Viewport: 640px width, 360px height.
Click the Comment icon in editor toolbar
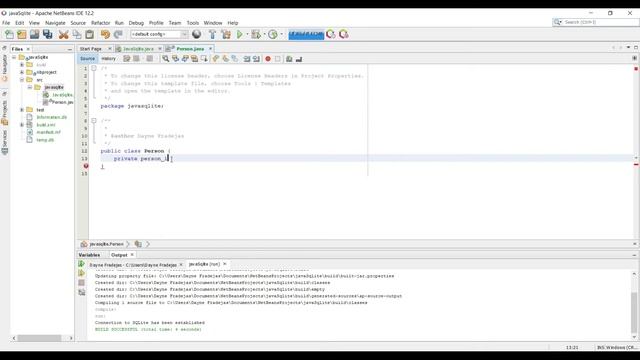pyautogui.click(x=289, y=59)
